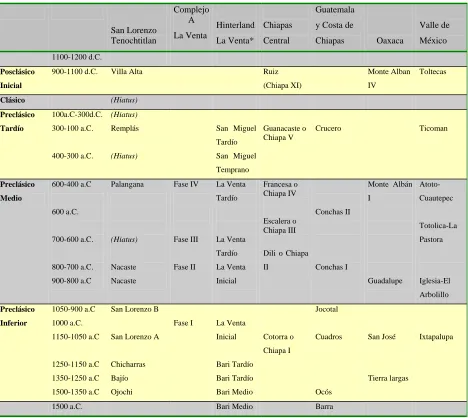Image resolution: width=468 pixels, height=418 pixels.
Task: Click the 'Villa Alta' cell
Action: pos(126,72)
